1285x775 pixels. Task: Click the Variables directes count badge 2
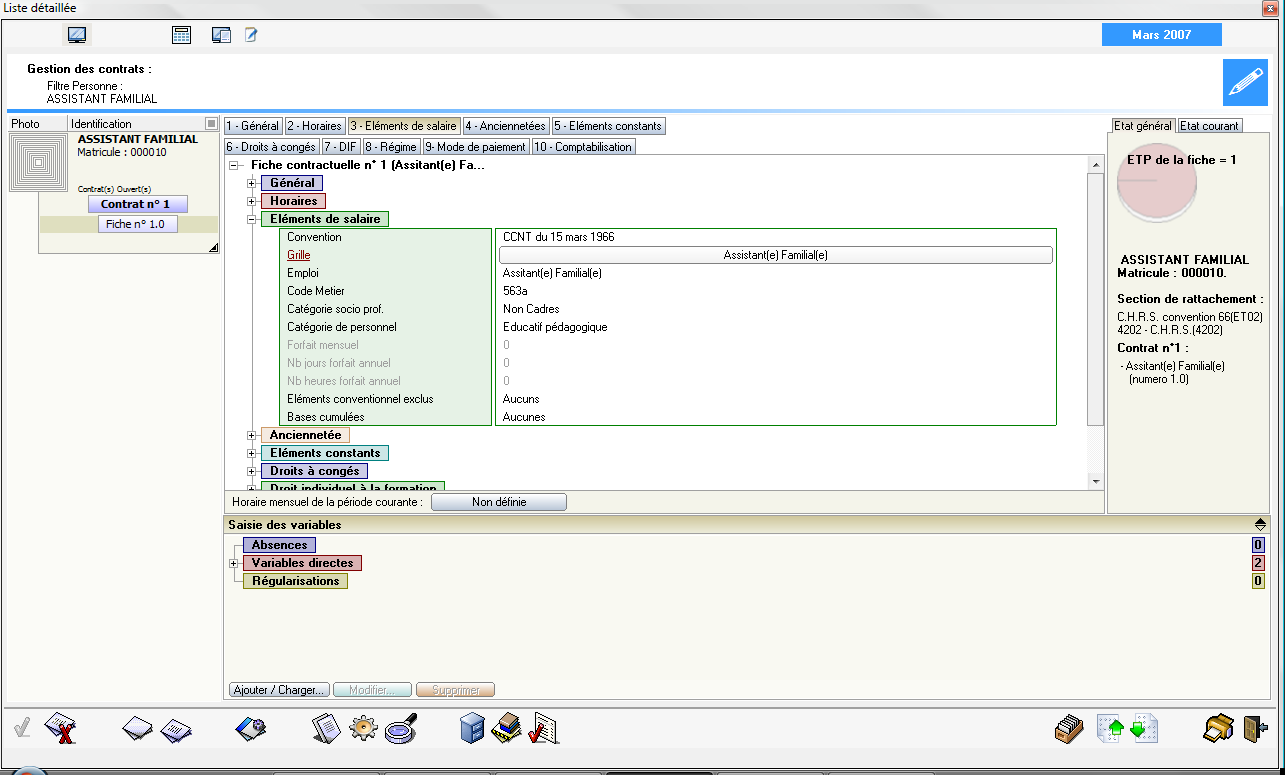coord(1258,563)
